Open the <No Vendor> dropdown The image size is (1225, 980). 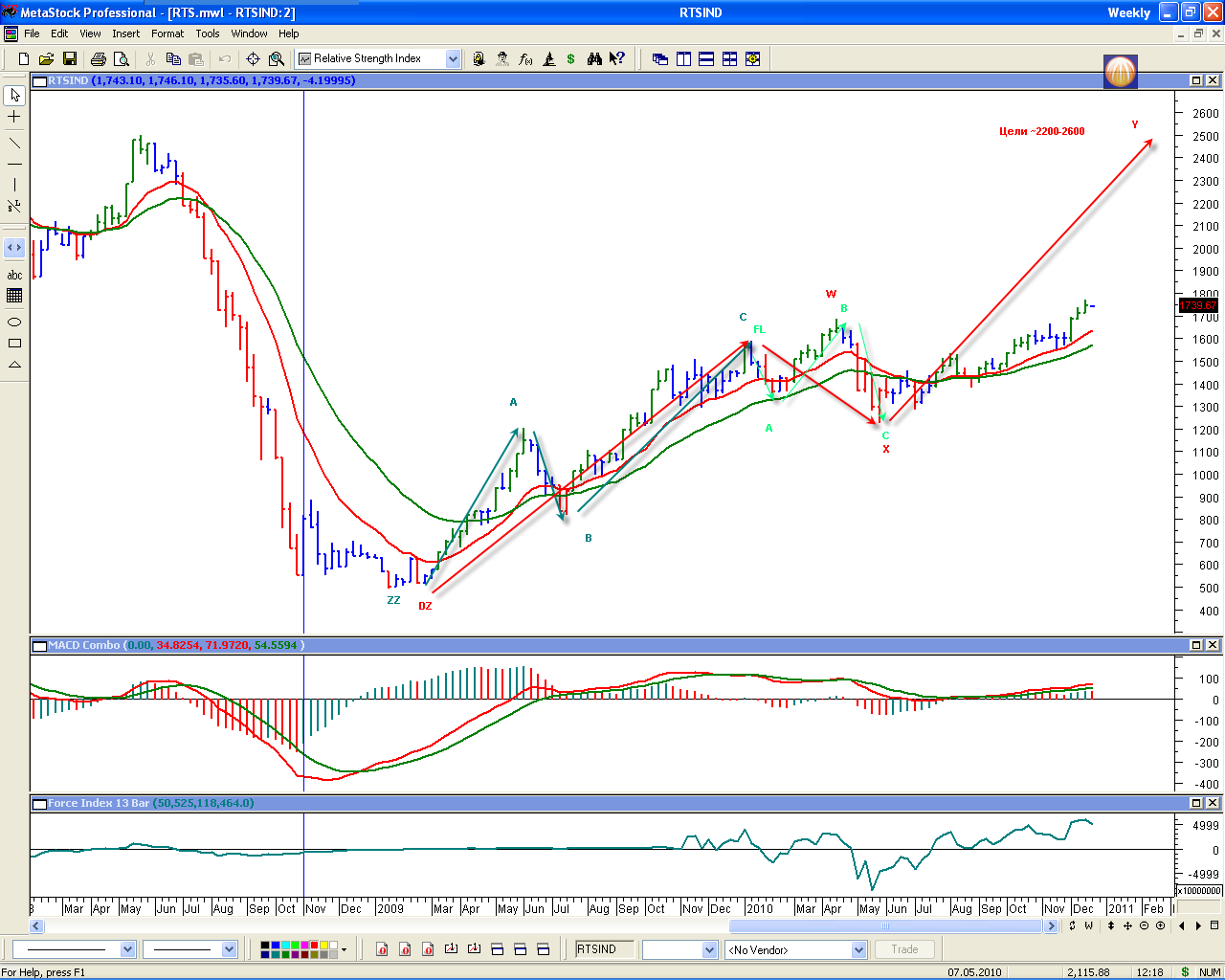coord(858,949)
